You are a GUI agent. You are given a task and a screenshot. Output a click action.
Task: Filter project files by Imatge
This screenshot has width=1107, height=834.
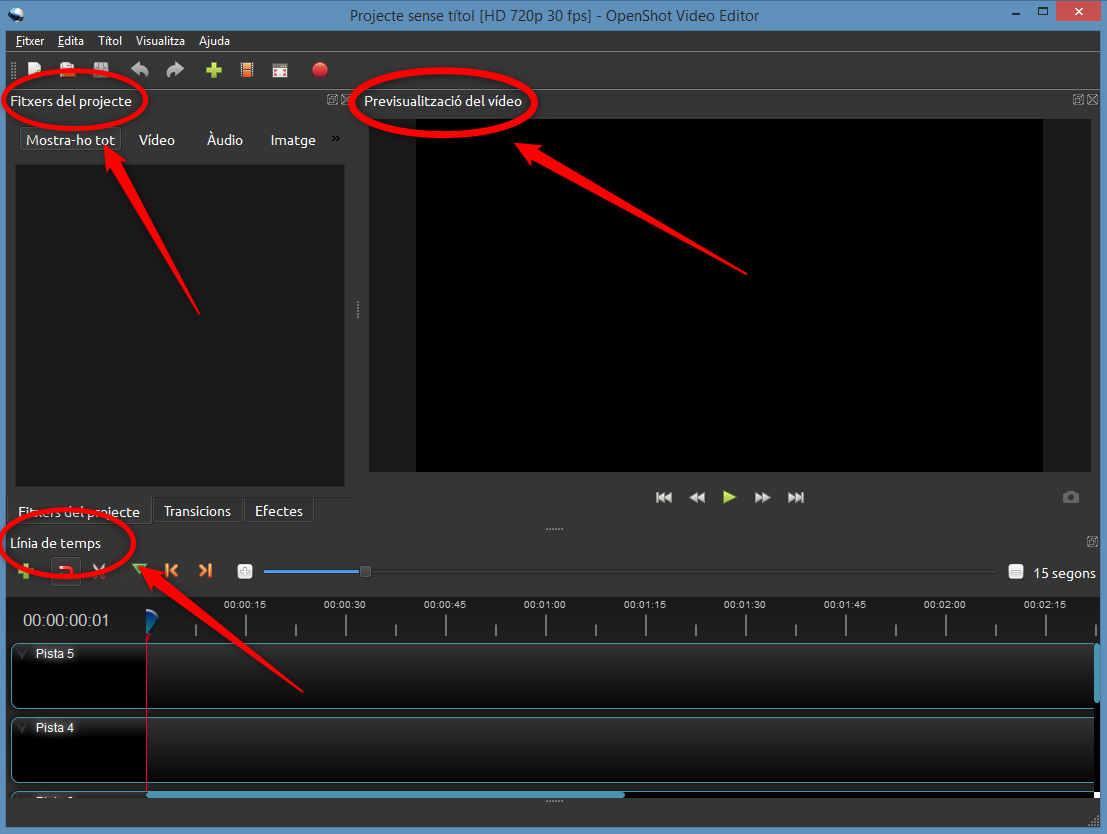coord(293,140)
